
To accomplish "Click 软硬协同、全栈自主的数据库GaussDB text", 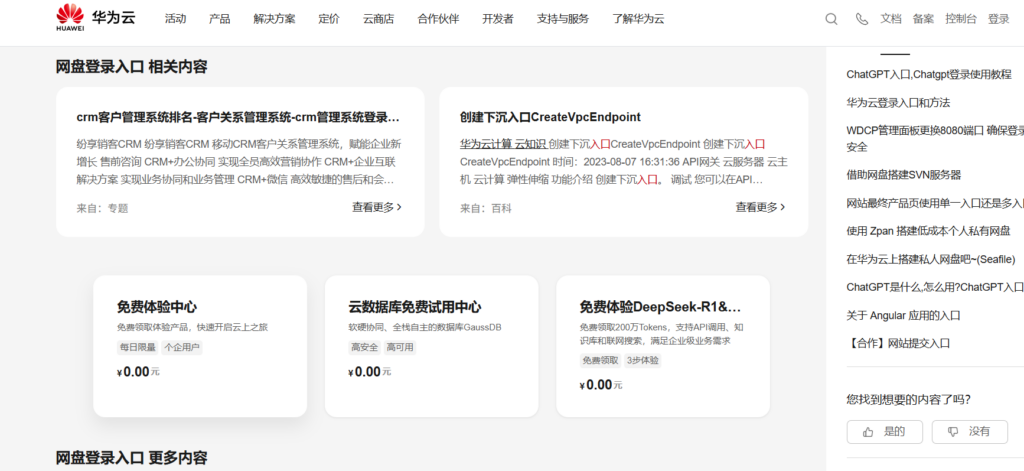I will 424,327.
